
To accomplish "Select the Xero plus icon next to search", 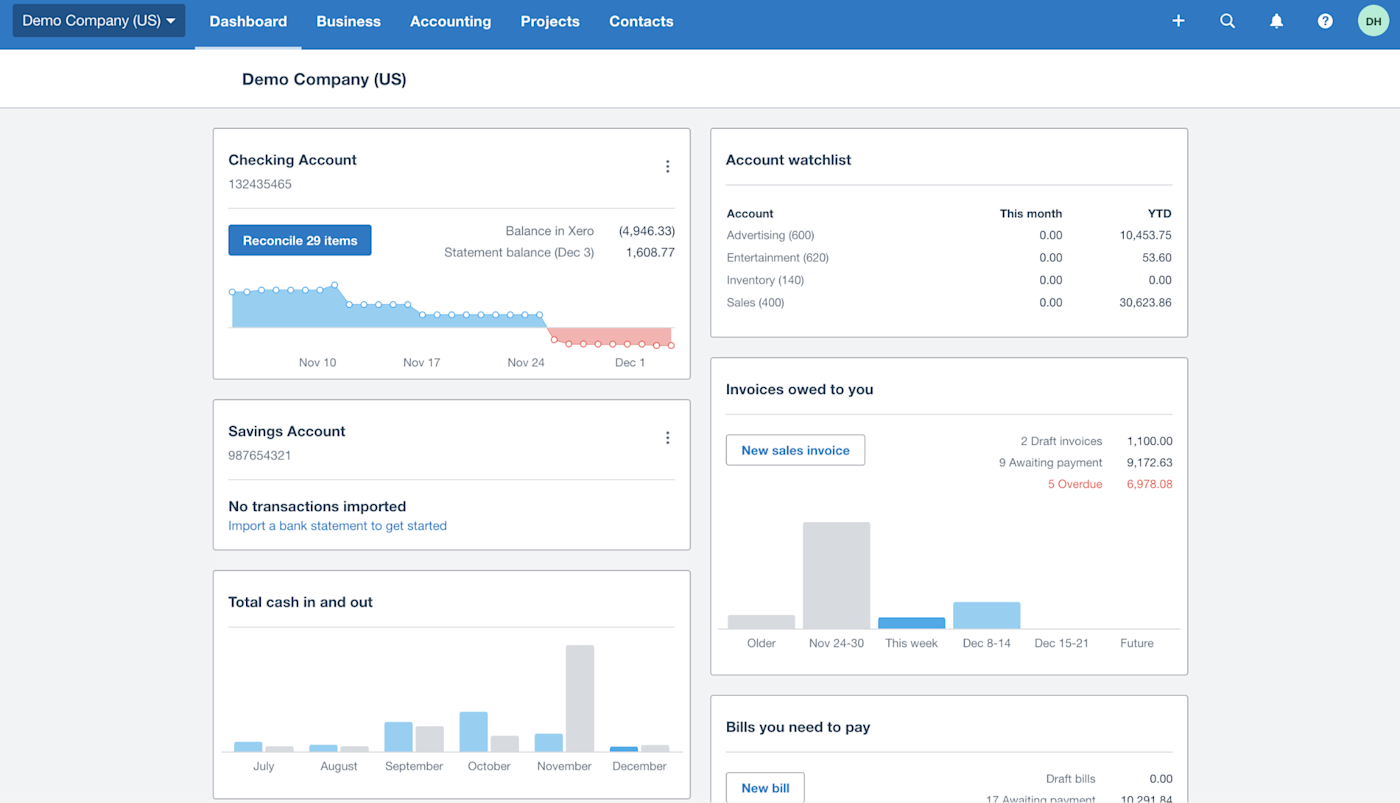I will [1178, 20].
